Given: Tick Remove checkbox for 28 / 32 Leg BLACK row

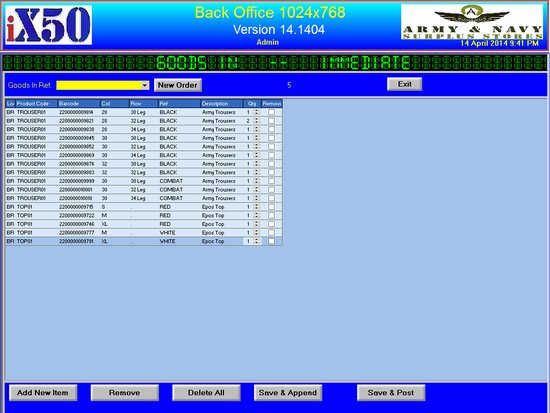Looking at the screenshot, I should tap(271, 121).
